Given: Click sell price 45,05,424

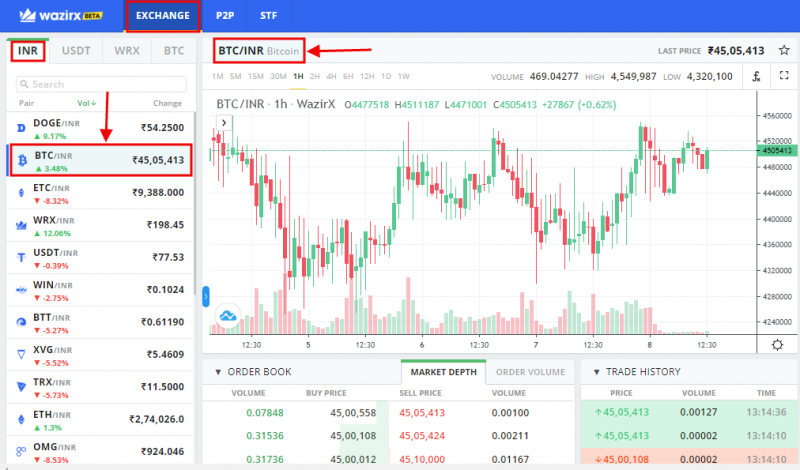Looking at the screenshot, I should 422,436.
